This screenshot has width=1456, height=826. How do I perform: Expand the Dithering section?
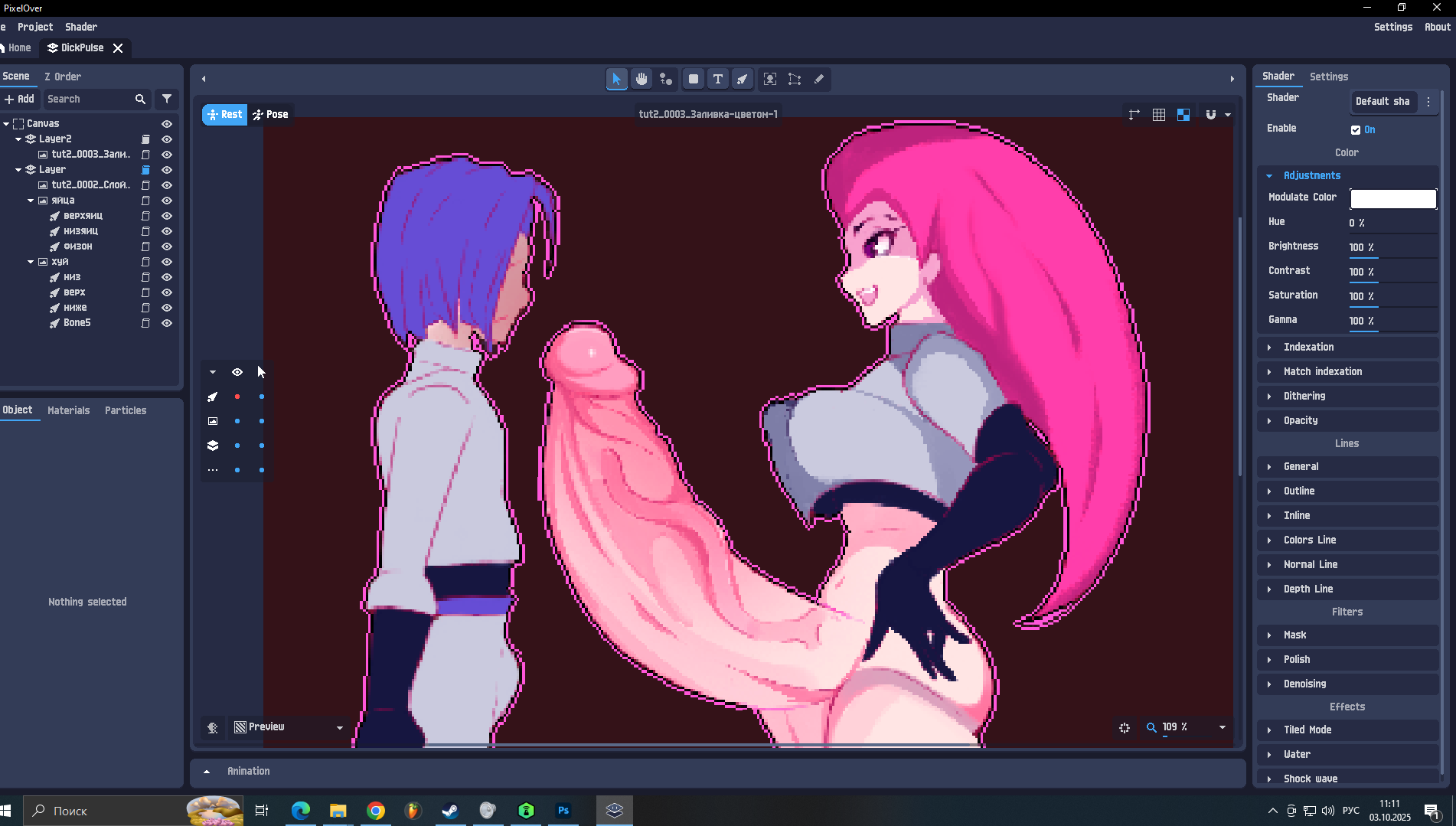point(1348,396)
